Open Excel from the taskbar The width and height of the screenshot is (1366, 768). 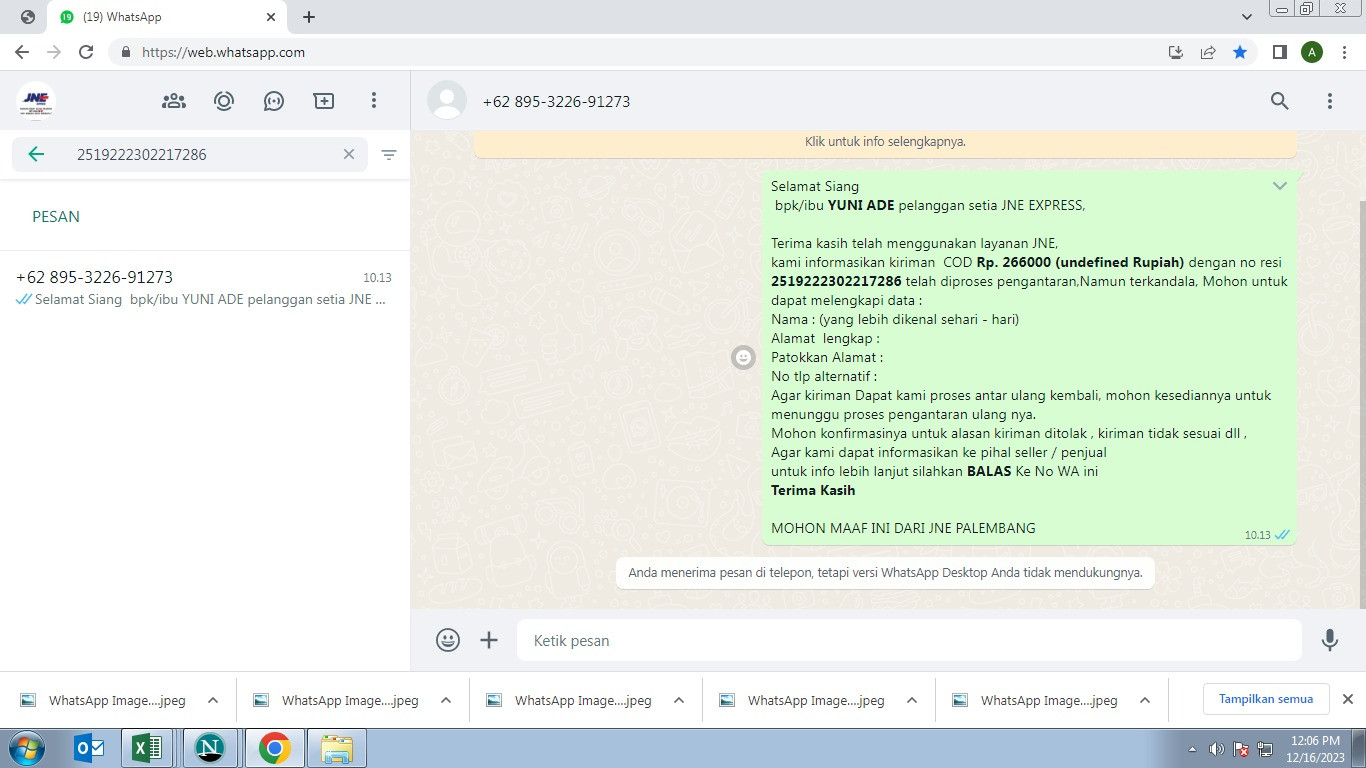click(148, 748)
